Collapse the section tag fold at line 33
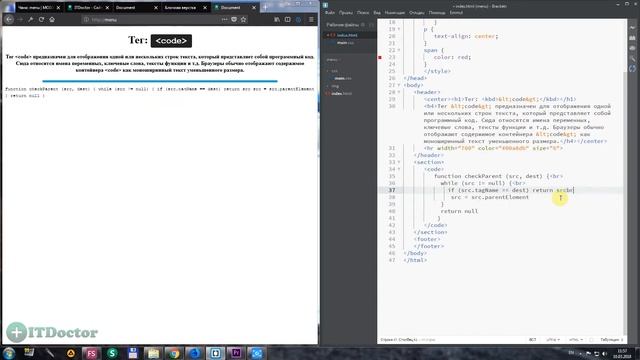Viewport: 640px width, 360px height. click(x=399, y=162)
